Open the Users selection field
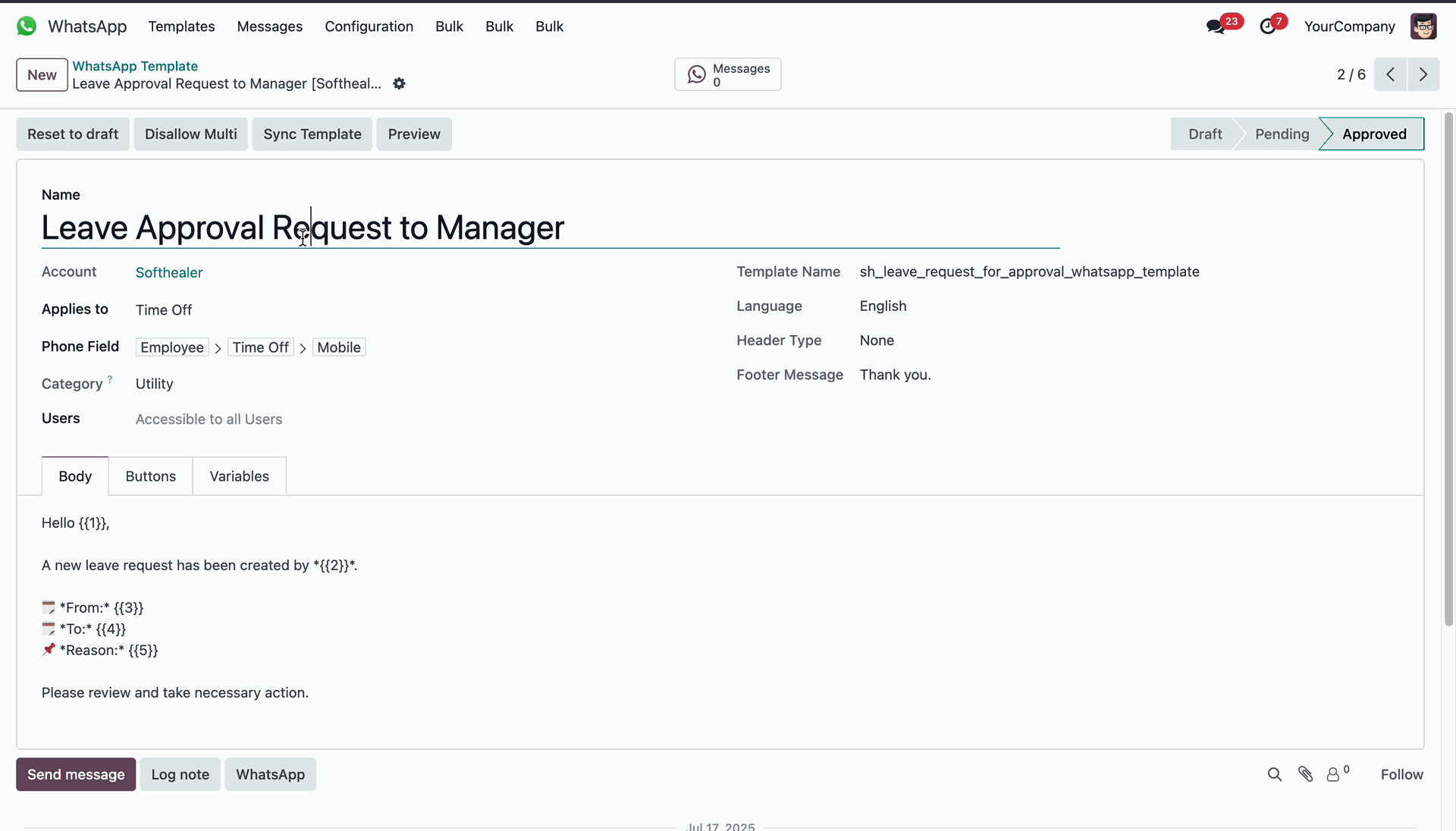1456x831 pixels. 209,419
